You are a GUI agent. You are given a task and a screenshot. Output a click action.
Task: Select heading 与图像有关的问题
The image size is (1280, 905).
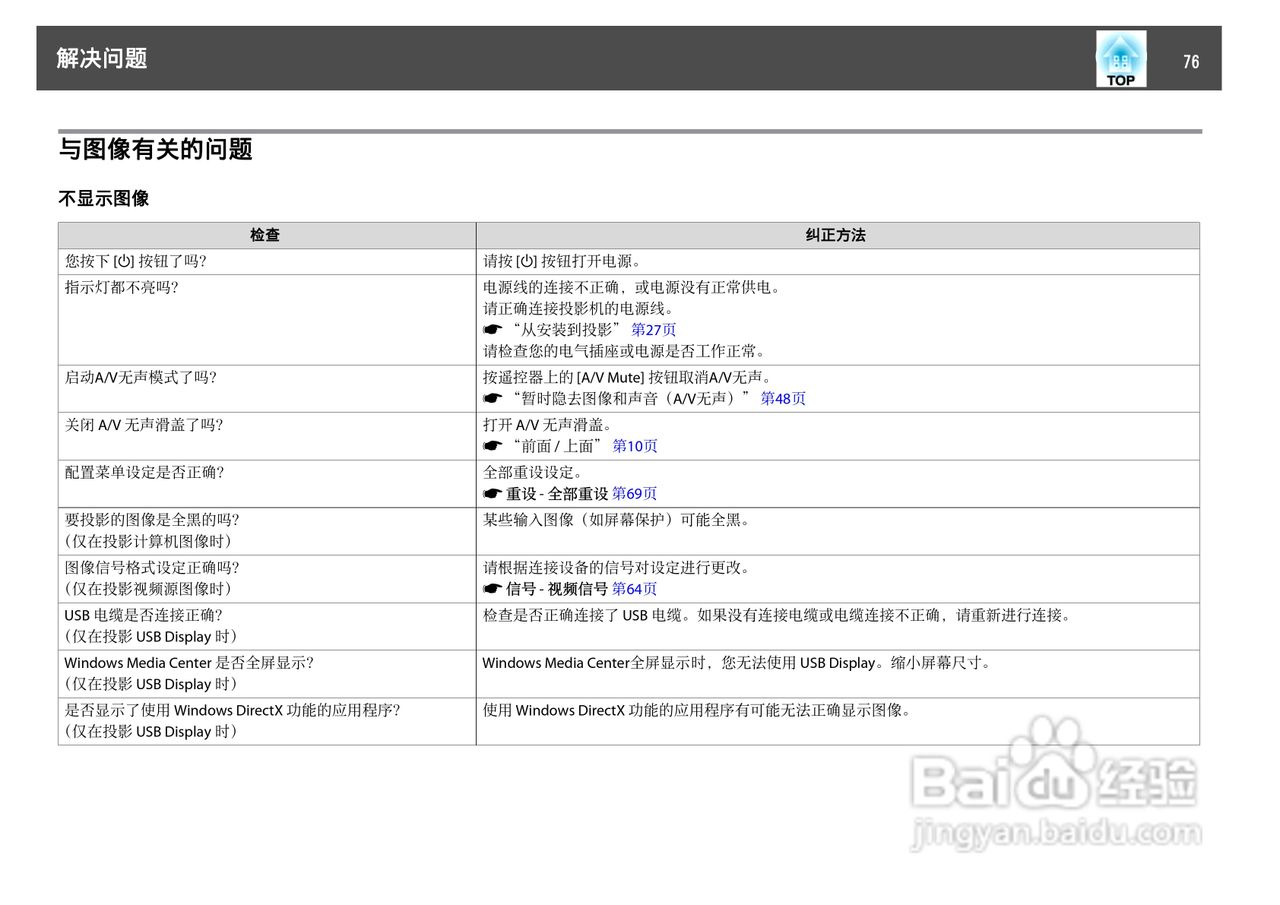pyautogui.click(x=155, y=149)
